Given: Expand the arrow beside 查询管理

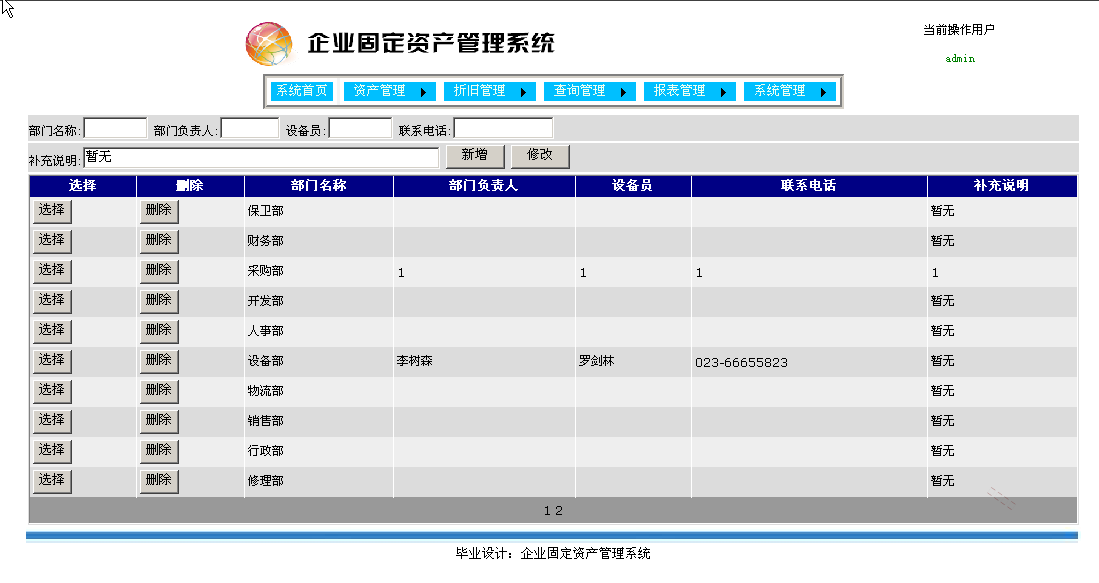Looking at the screenshot, I should [623, 92].
